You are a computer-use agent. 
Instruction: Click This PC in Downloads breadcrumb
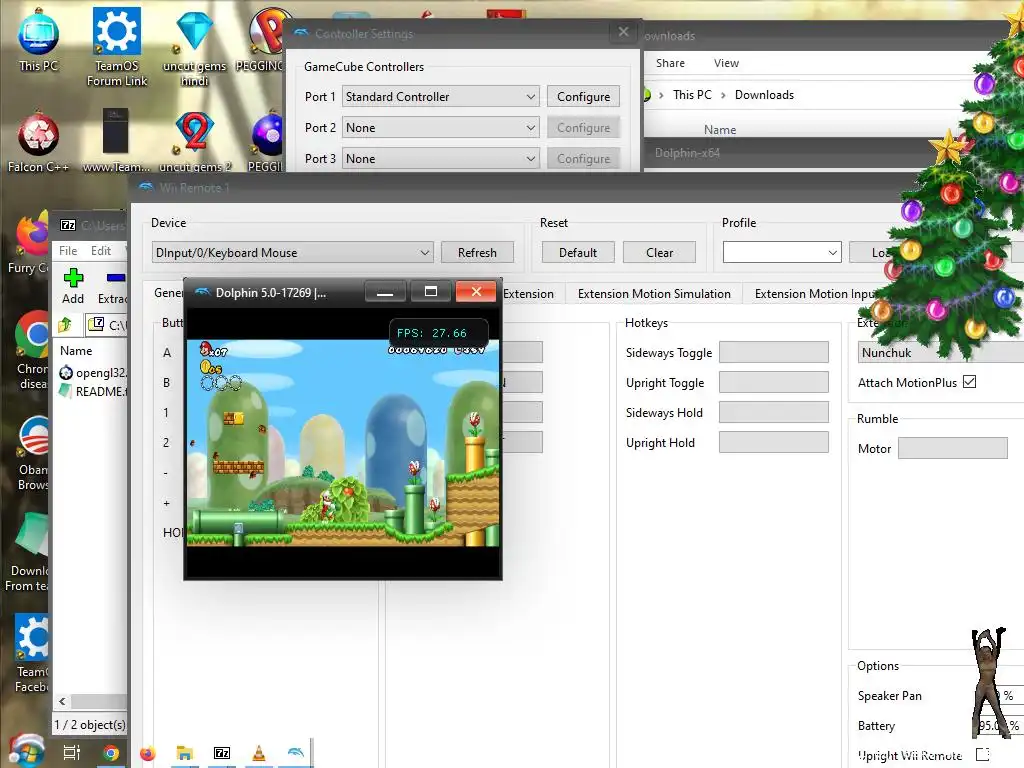click(692, 95)
